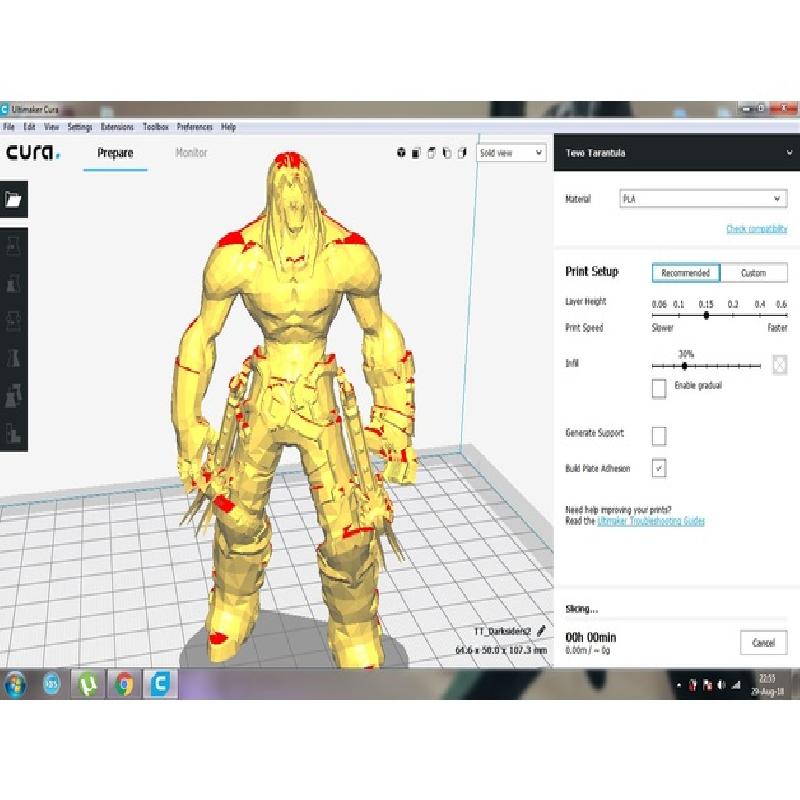Tick the Generate Support checkbox
800x800 pixels.
[x=659, y=436]
